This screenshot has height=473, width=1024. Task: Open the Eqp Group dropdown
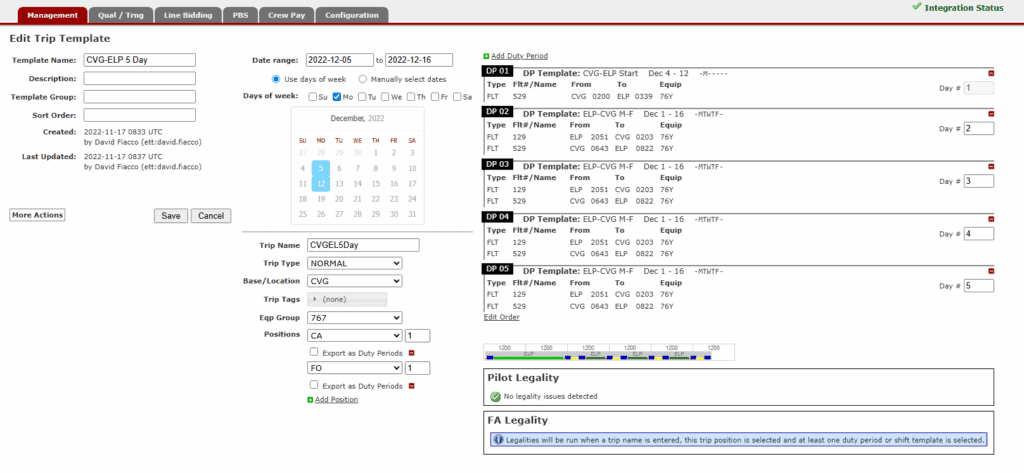tap(355, 318)
